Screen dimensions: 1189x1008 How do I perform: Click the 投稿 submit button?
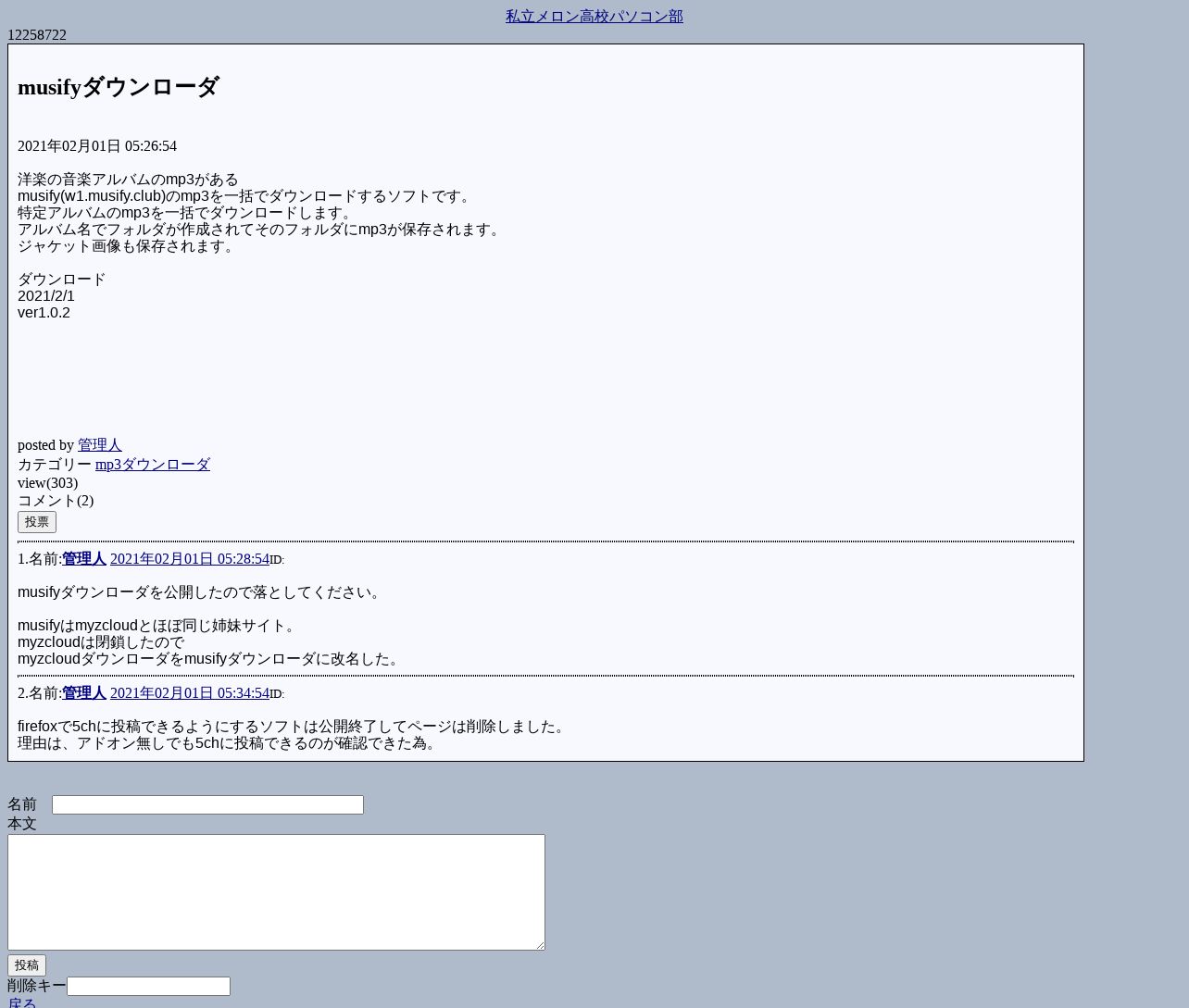point(27,965)
